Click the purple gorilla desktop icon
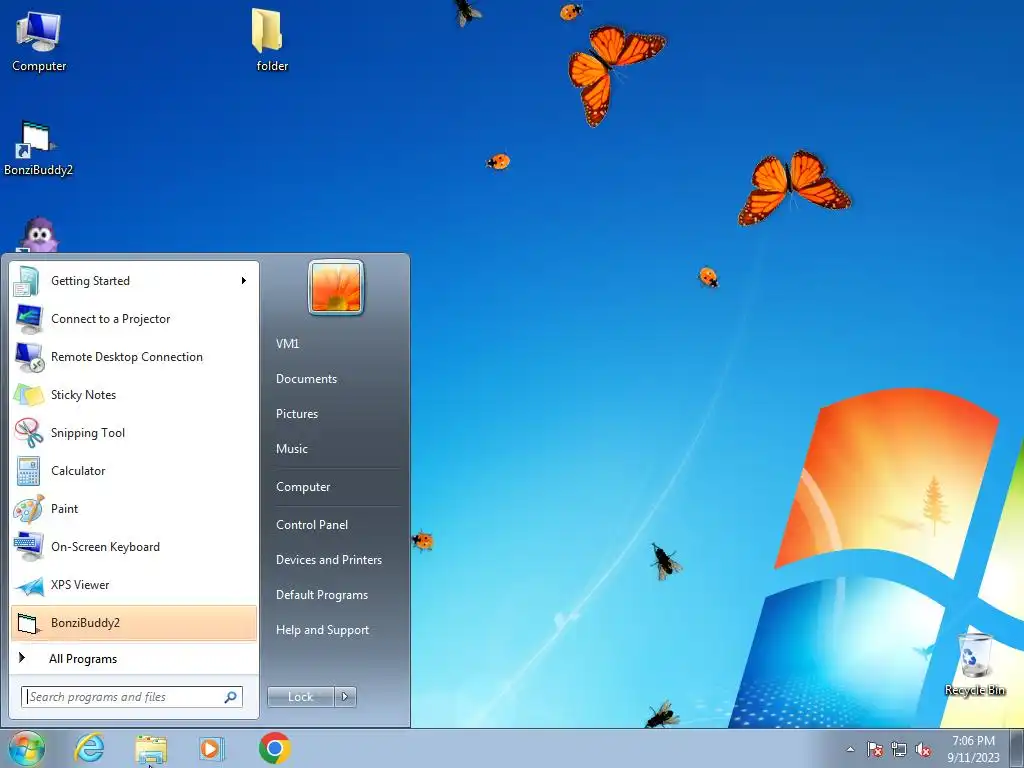This screenshot has width=1024, height=768. coord(39,235)
